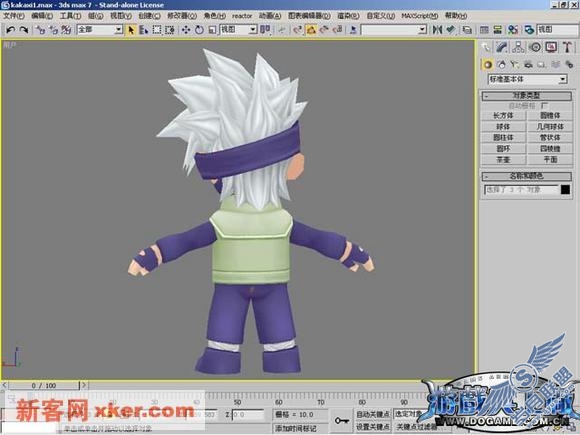Image resolution: width=580 pixels, height=435 pixels.
Task: Select the Select and Link tool
Action: (40, 30)
